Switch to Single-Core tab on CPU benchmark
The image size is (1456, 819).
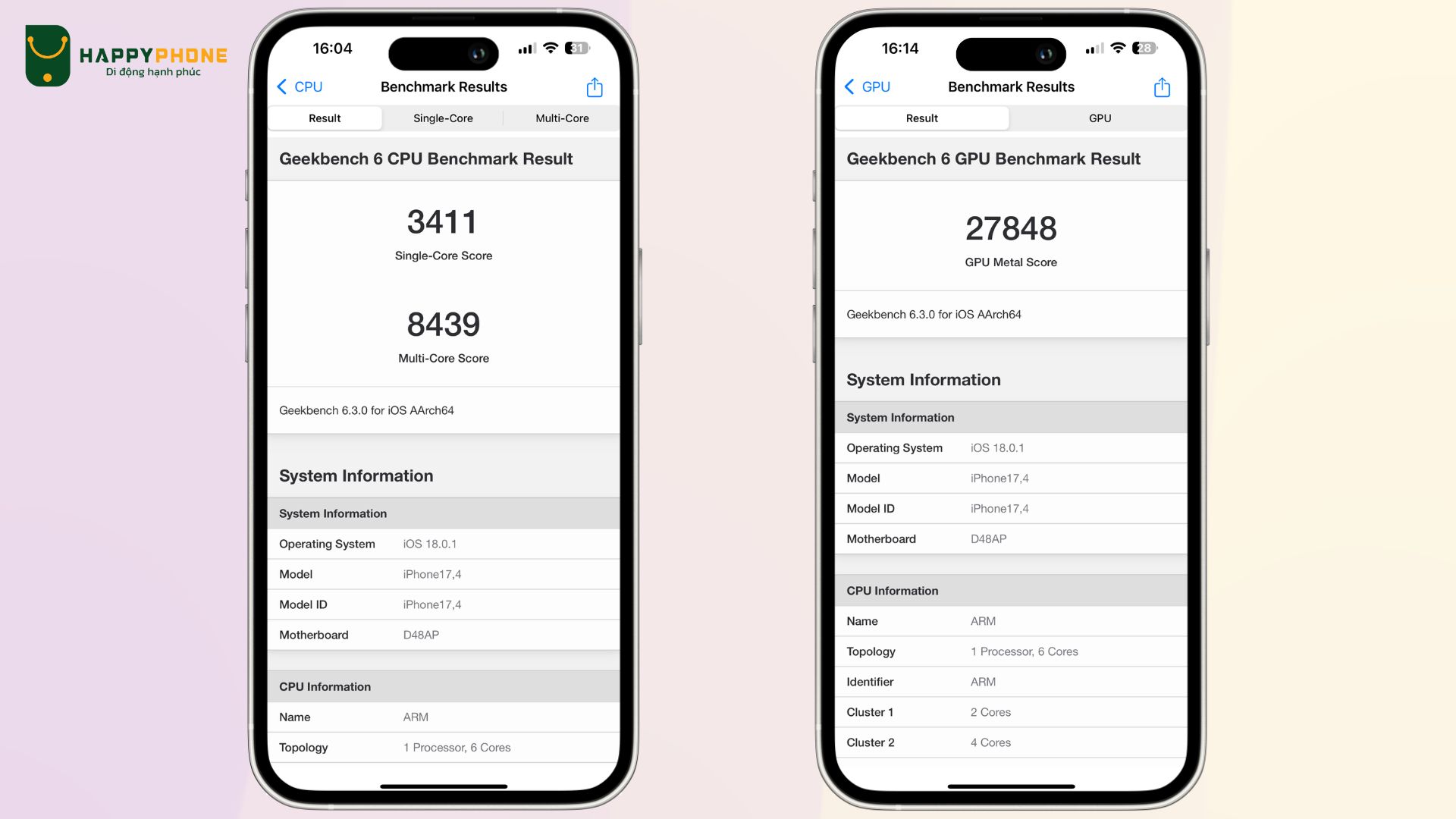[x=443, y=118]
